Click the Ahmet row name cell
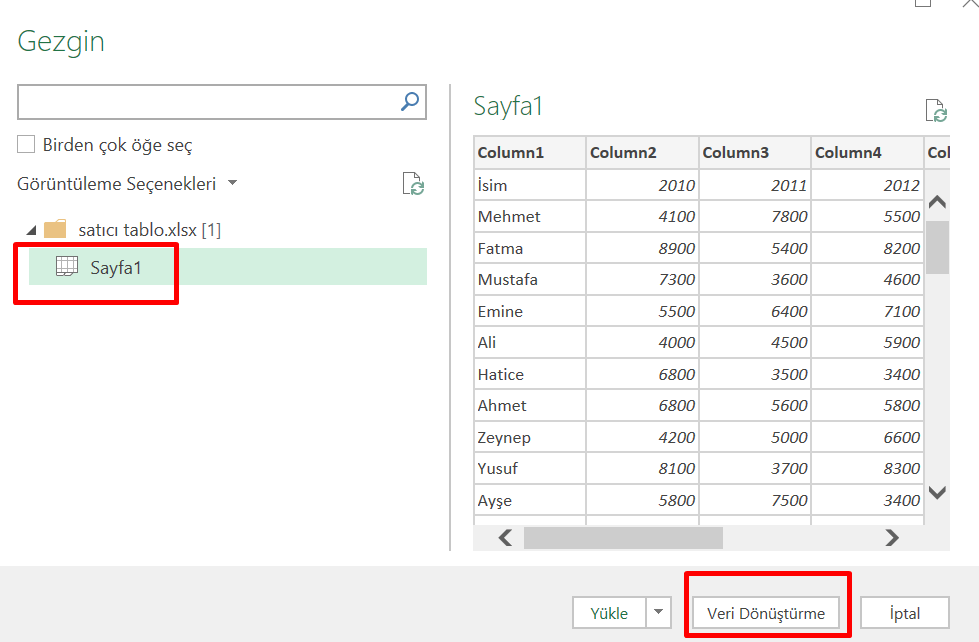The image size is (979, 642). click(x=530, y=405)
